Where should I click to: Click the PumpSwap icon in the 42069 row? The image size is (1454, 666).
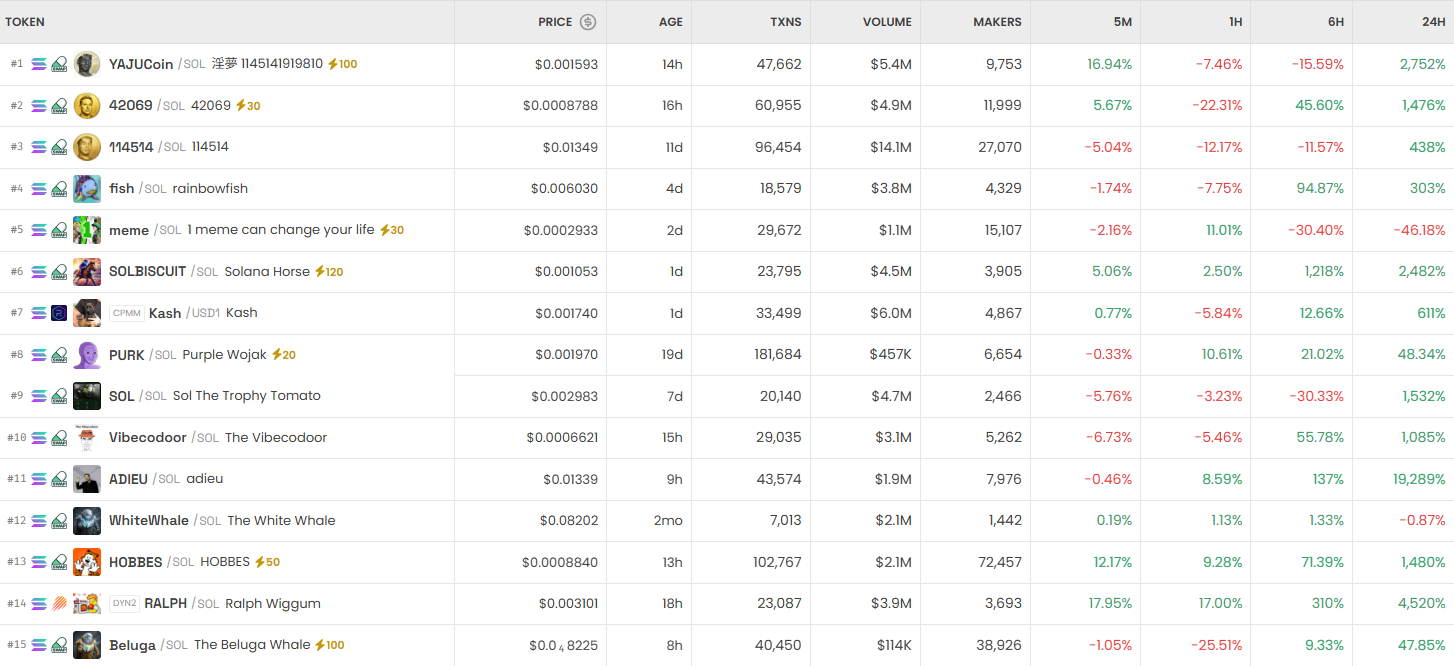coord(59,106)
